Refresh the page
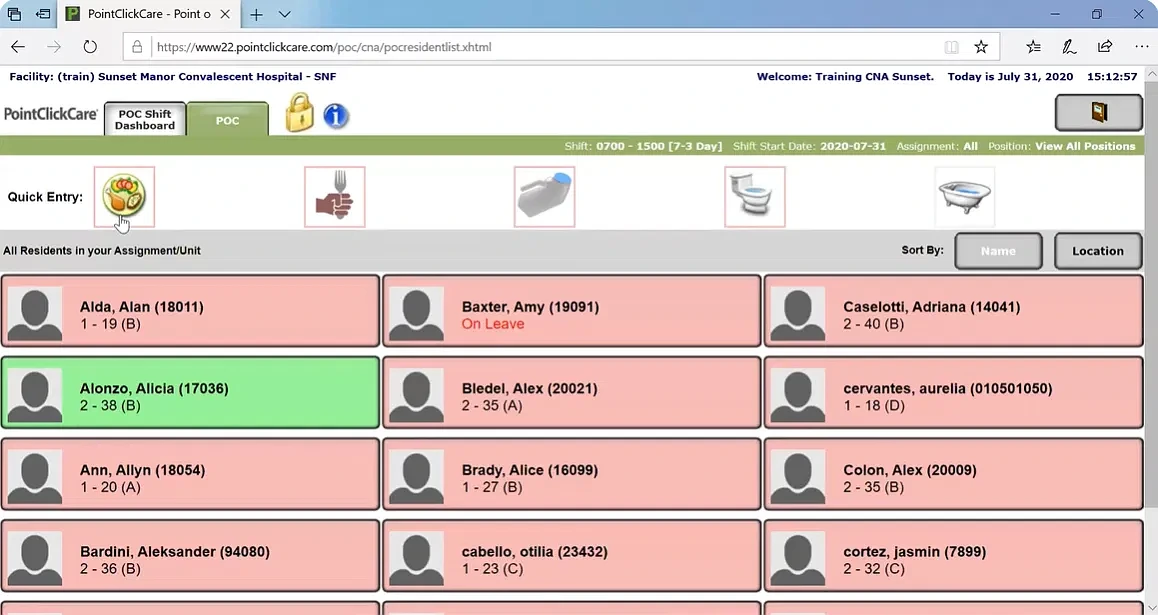The width and height of the screenshot is (1158, 615). (90, 47)
